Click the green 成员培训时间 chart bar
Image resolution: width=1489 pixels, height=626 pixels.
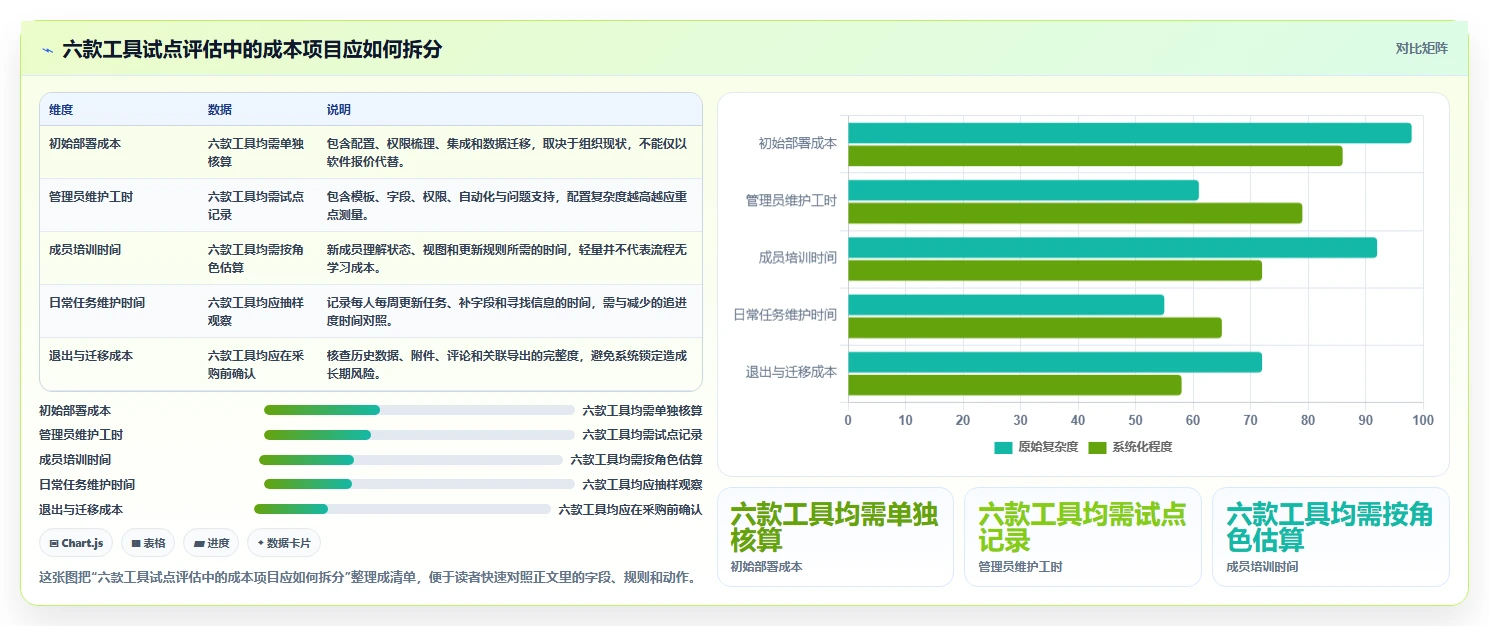tap(1055, 271)
